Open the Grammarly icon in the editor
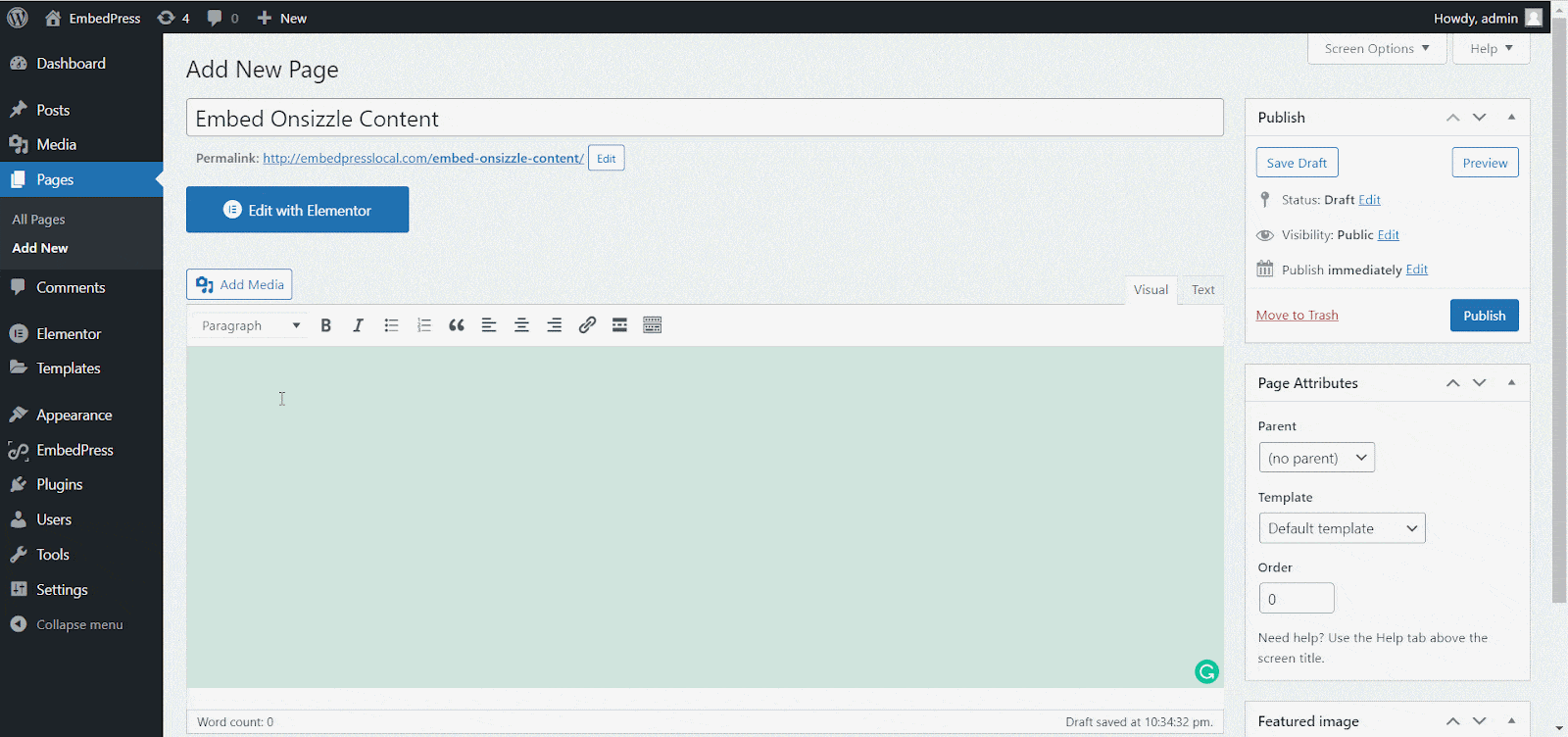The width and height of the screenshot is (1568, 737). tap(1206, 671)
